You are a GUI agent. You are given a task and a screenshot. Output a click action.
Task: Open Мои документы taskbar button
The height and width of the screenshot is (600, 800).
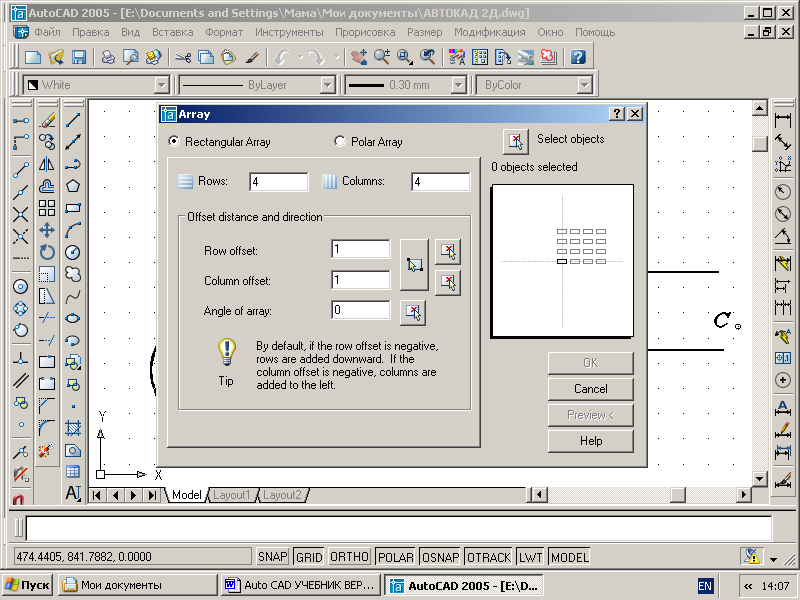[137, 585]
